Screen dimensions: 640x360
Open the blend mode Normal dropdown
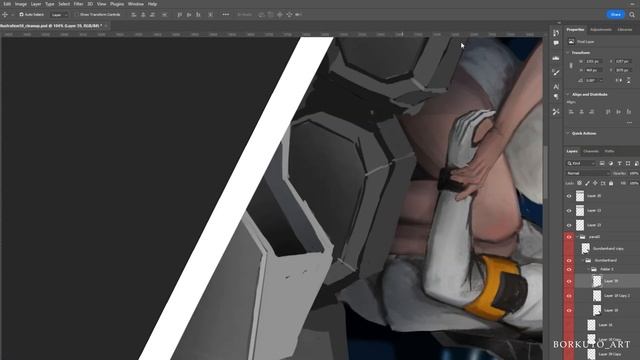(x=587, y=173)
